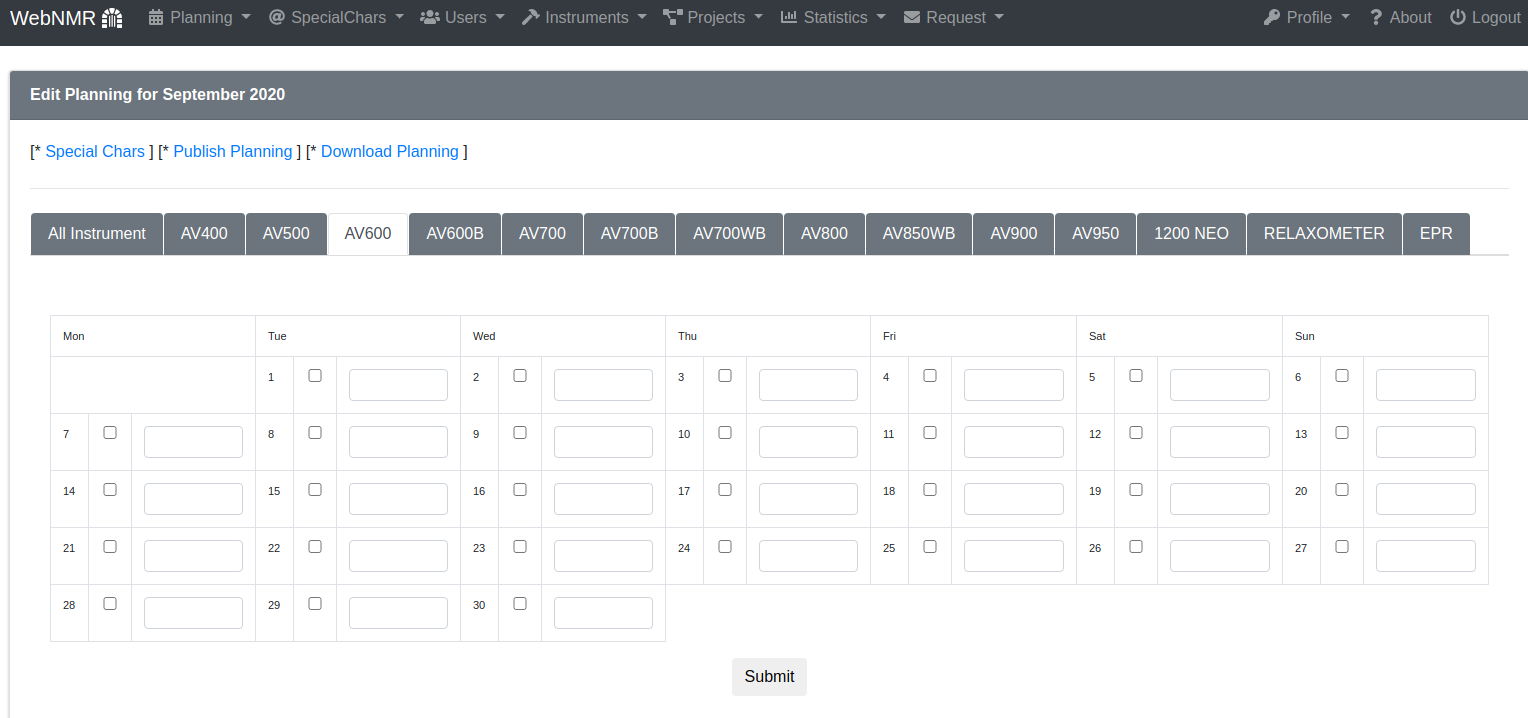The image size is (1528, 718).
Task: Open the AV700 tab
Action: pos(542,234)
